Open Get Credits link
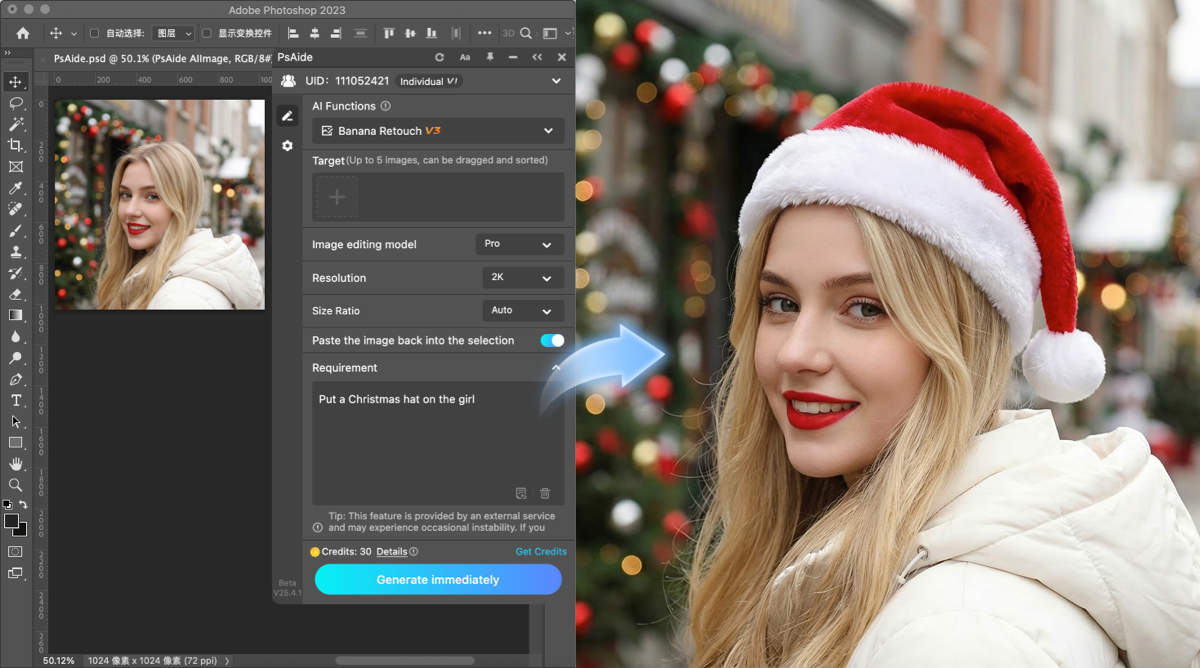Image resolution: width=1200 pixels, height=668 pixels. (x=542, y=551)
